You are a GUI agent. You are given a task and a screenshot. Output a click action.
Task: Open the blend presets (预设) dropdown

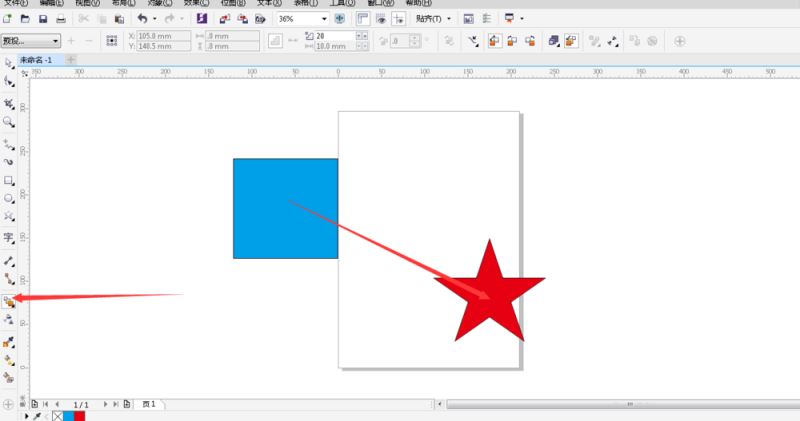tap(31, 41)
